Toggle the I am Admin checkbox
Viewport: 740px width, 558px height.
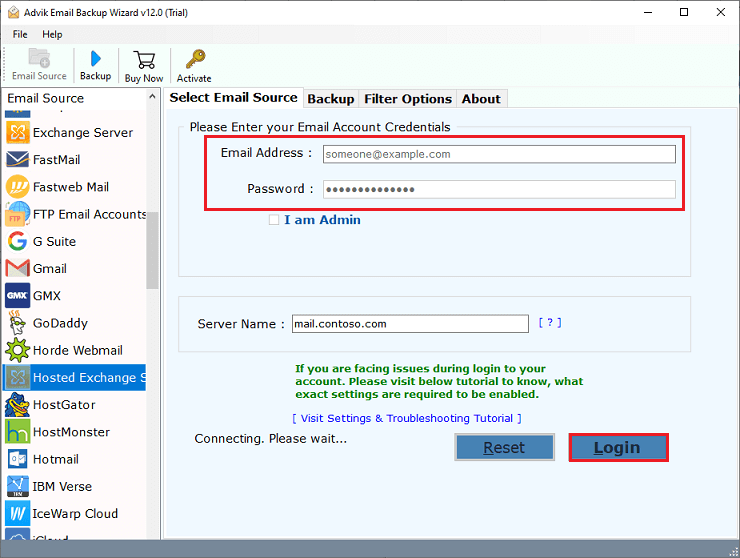[x=274, y=220]
